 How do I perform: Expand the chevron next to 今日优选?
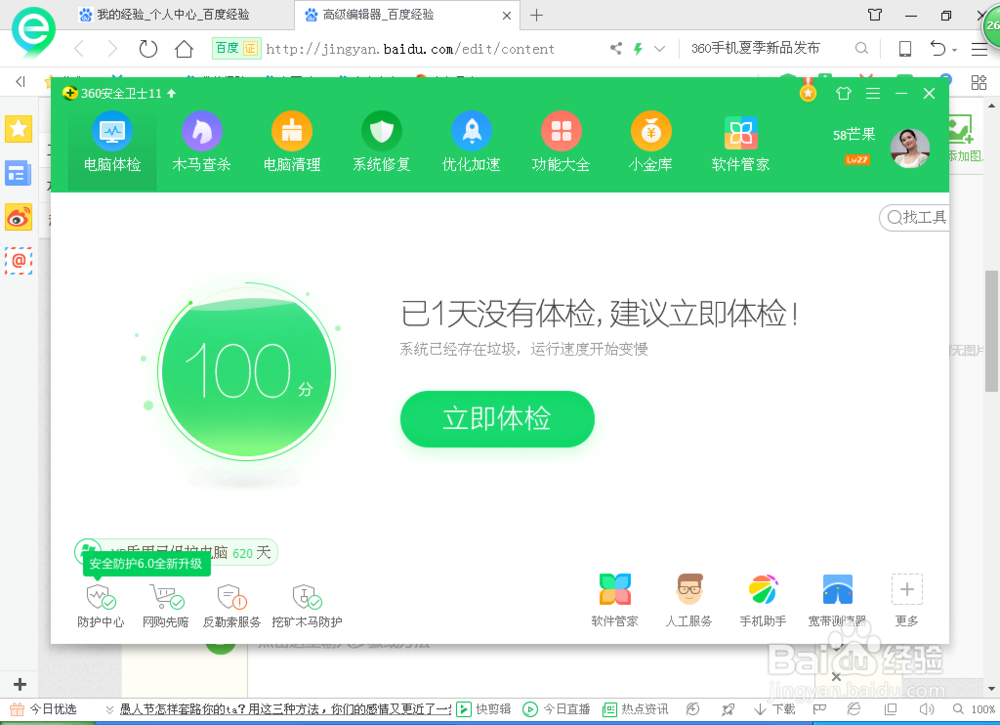click(110, 709)
